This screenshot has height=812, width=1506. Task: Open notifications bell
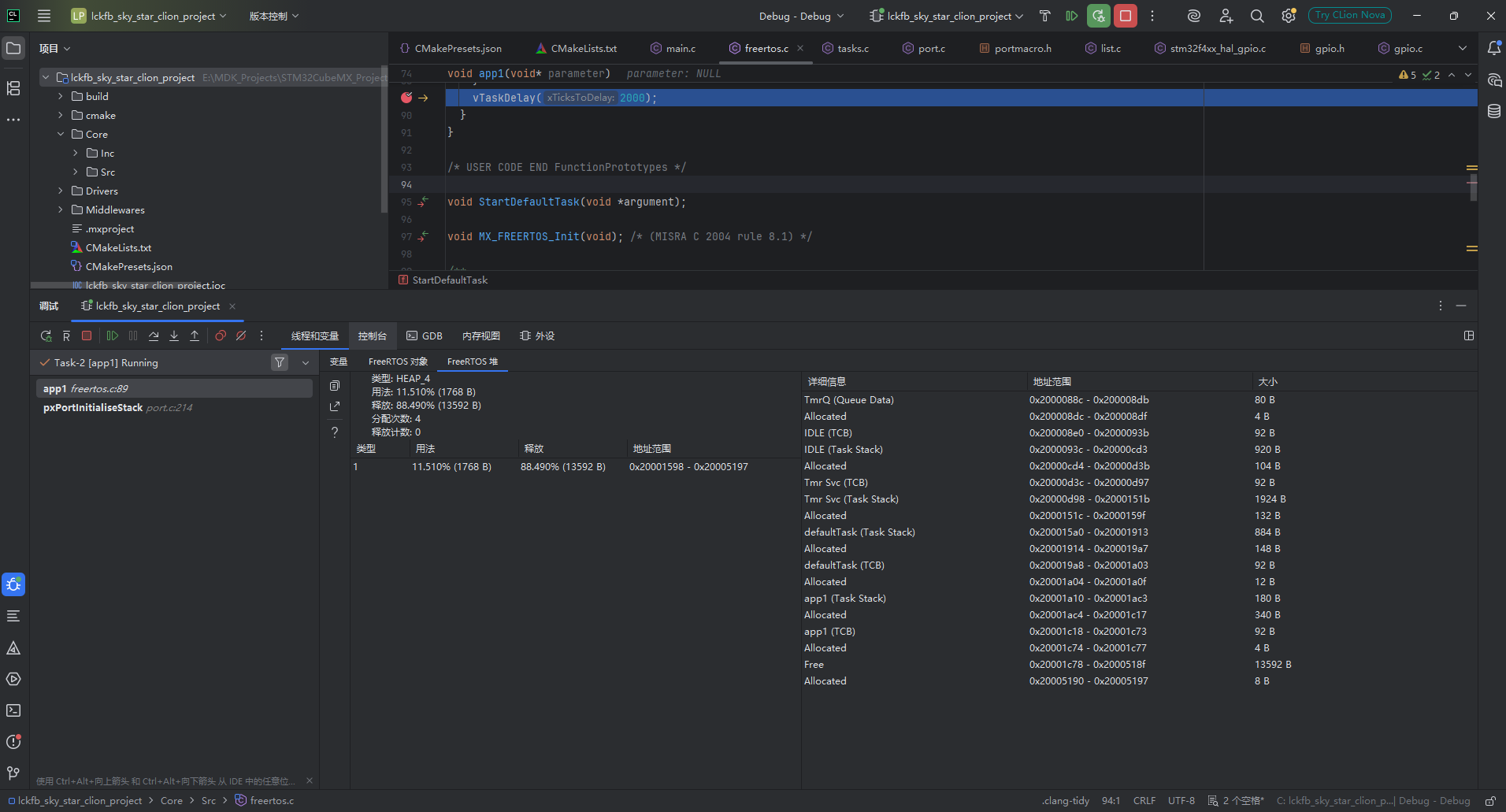tap(1493, 48)
